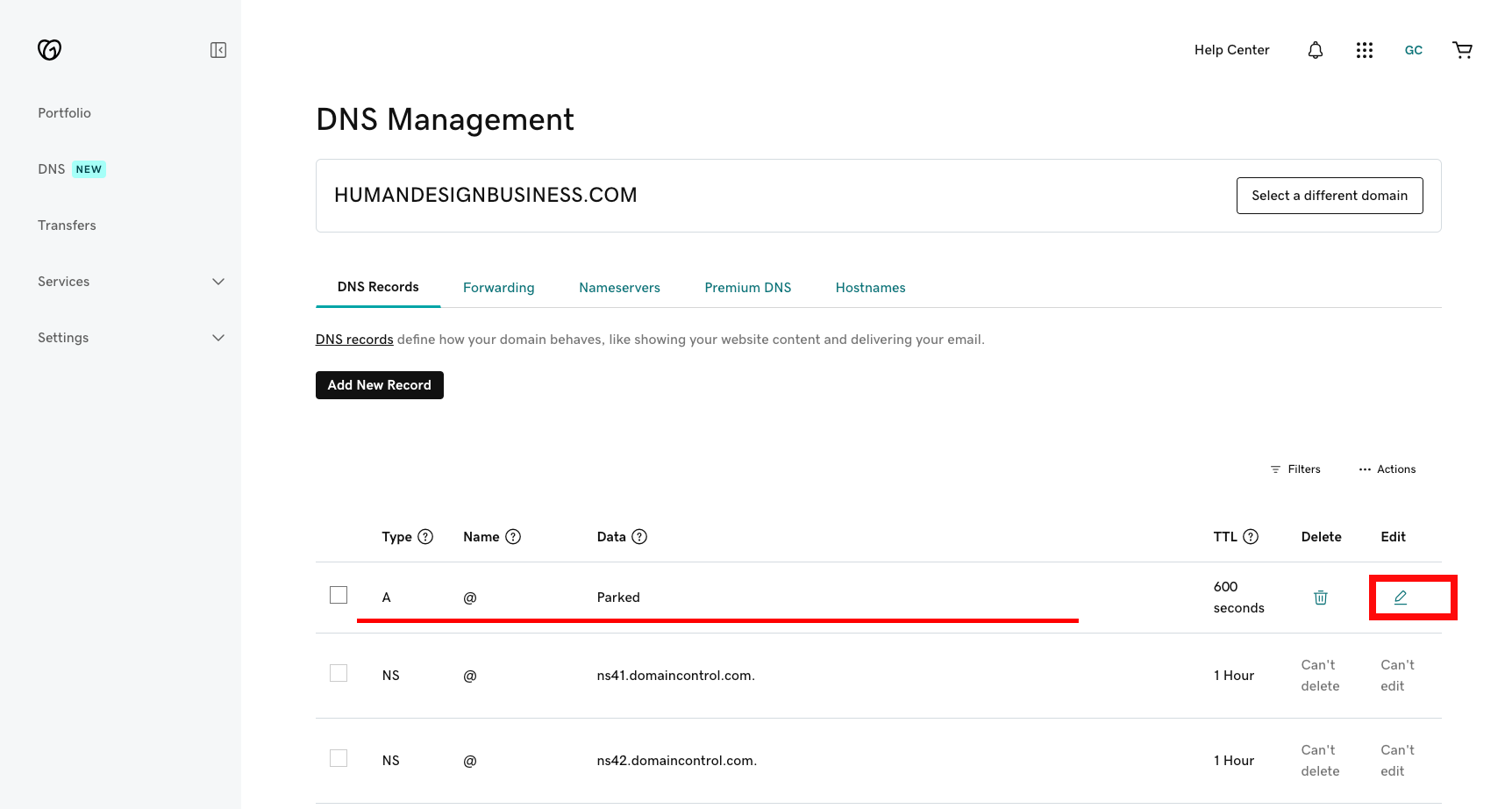Open the apps grid menu
This screenshot has height=809, width=1512.
click(x=1365, y=50)
